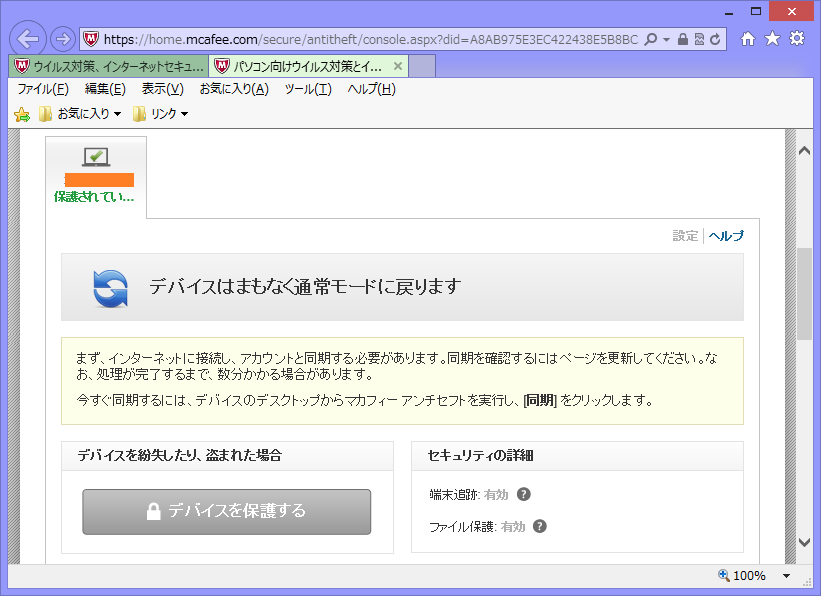Click the デバイスを紛失したり、盗まれた場合 header

point(227,456)
